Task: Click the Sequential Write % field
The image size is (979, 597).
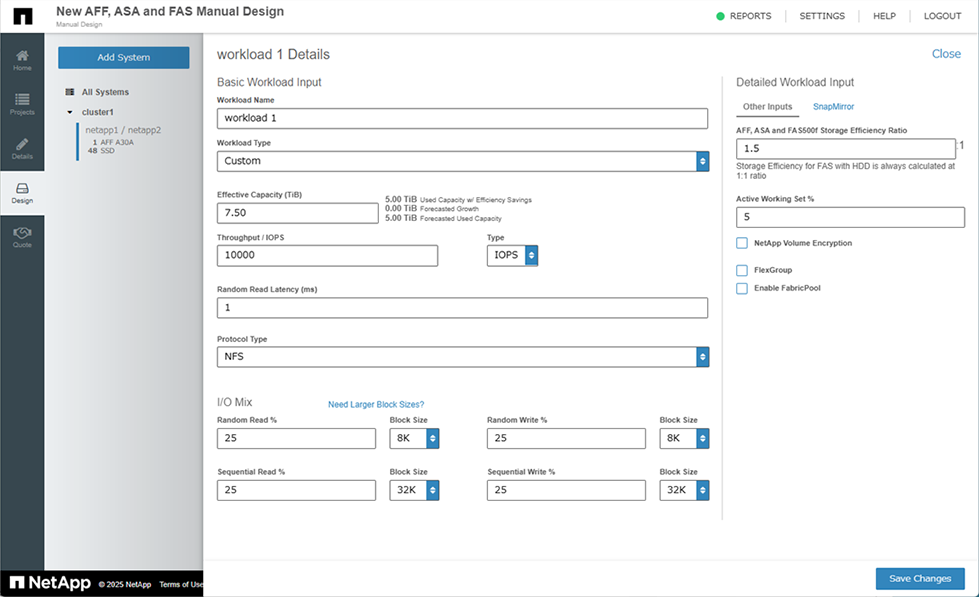Action: tap(566, 490)
